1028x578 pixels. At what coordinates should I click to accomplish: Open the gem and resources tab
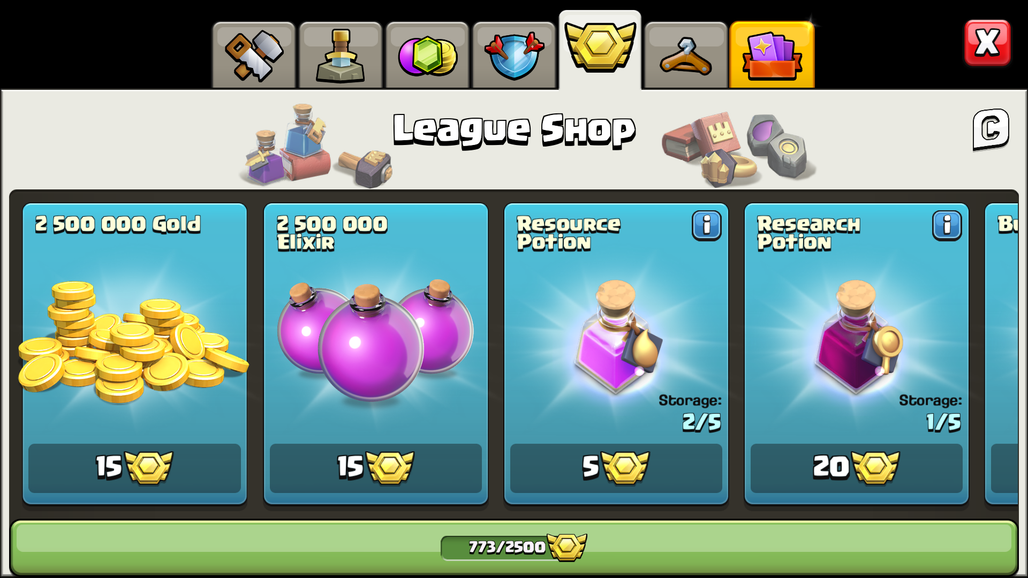tap(427, 55)
